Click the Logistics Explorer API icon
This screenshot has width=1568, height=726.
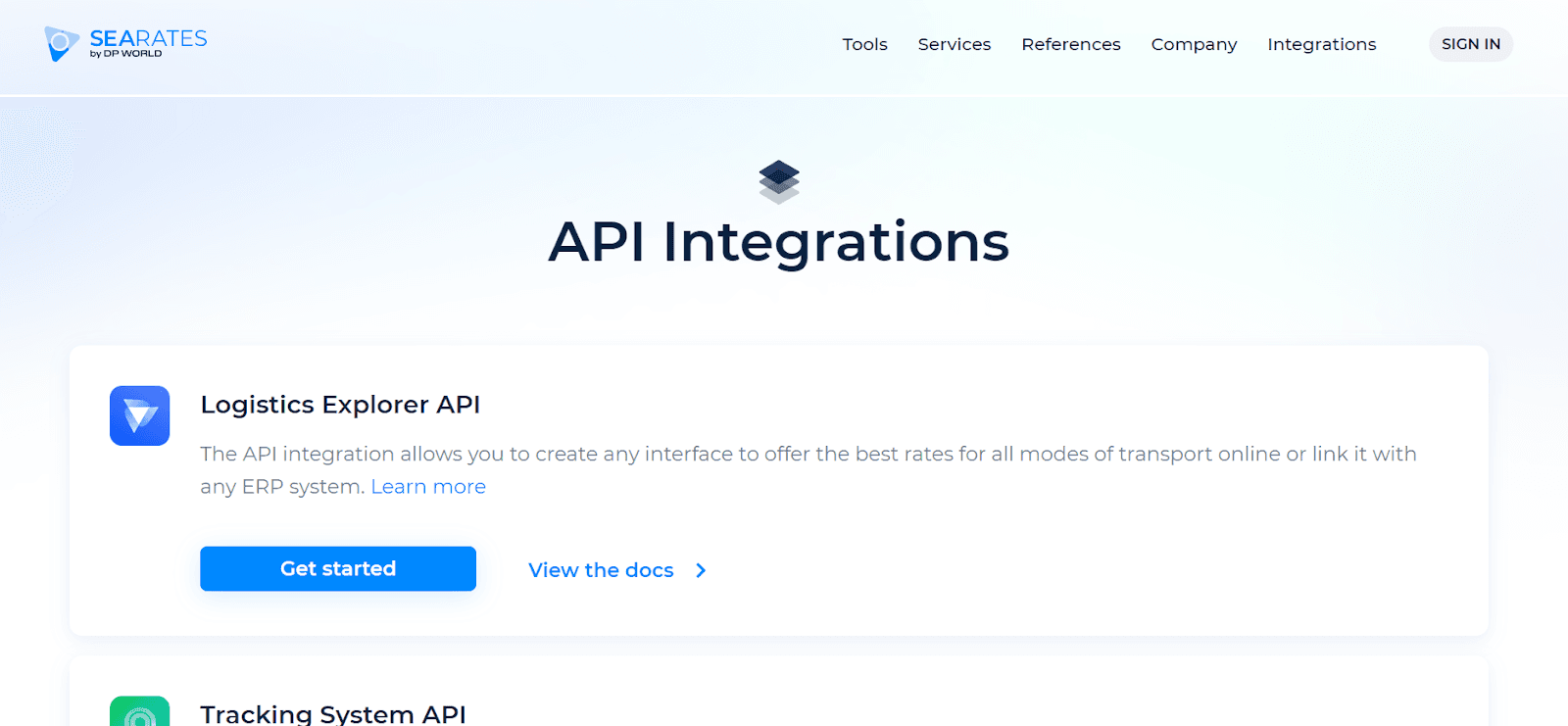pyautogui.click(x=139, y=415)
